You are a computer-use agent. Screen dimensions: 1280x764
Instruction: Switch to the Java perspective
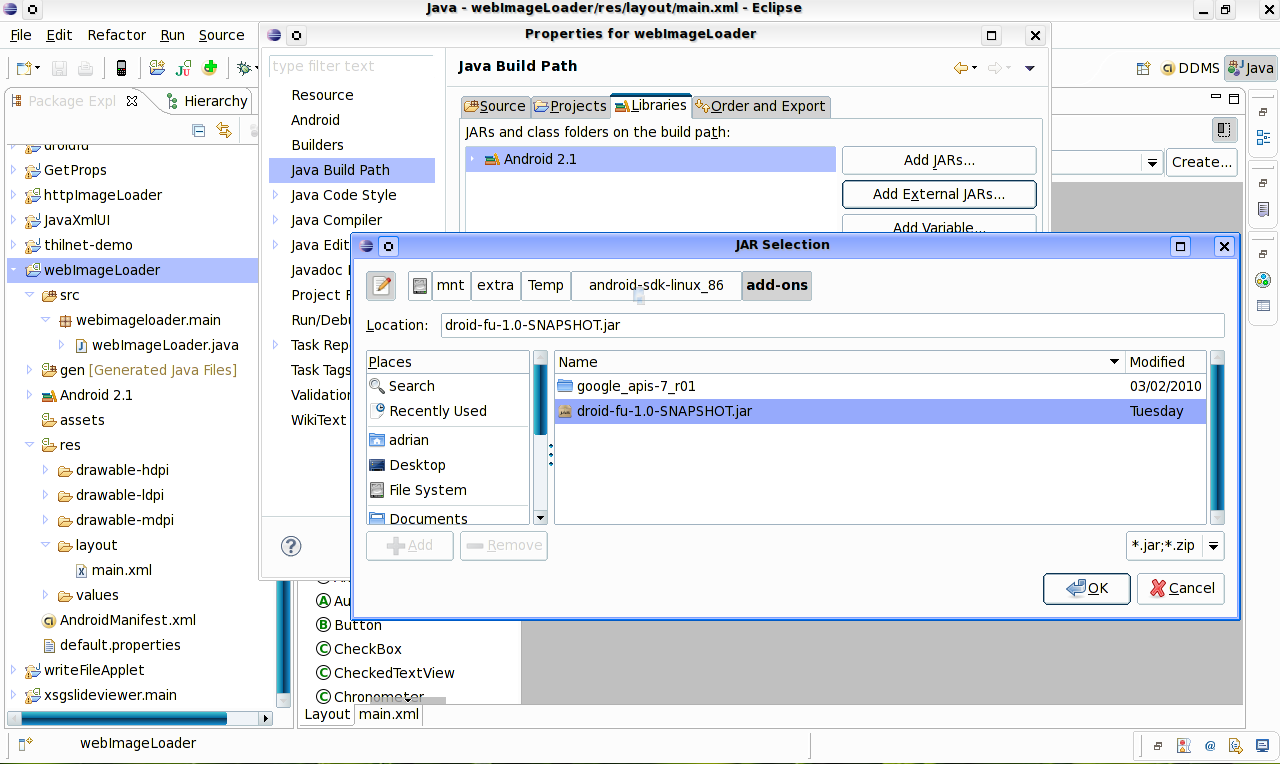pyautogui.click(x=1251, y=68)
